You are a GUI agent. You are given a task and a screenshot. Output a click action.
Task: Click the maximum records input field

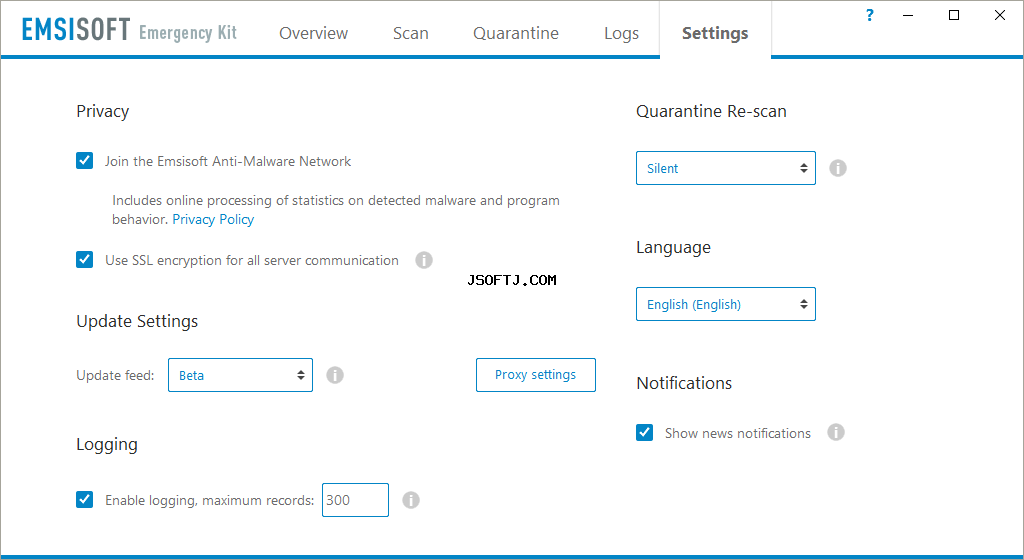click(x=355, y=500)
